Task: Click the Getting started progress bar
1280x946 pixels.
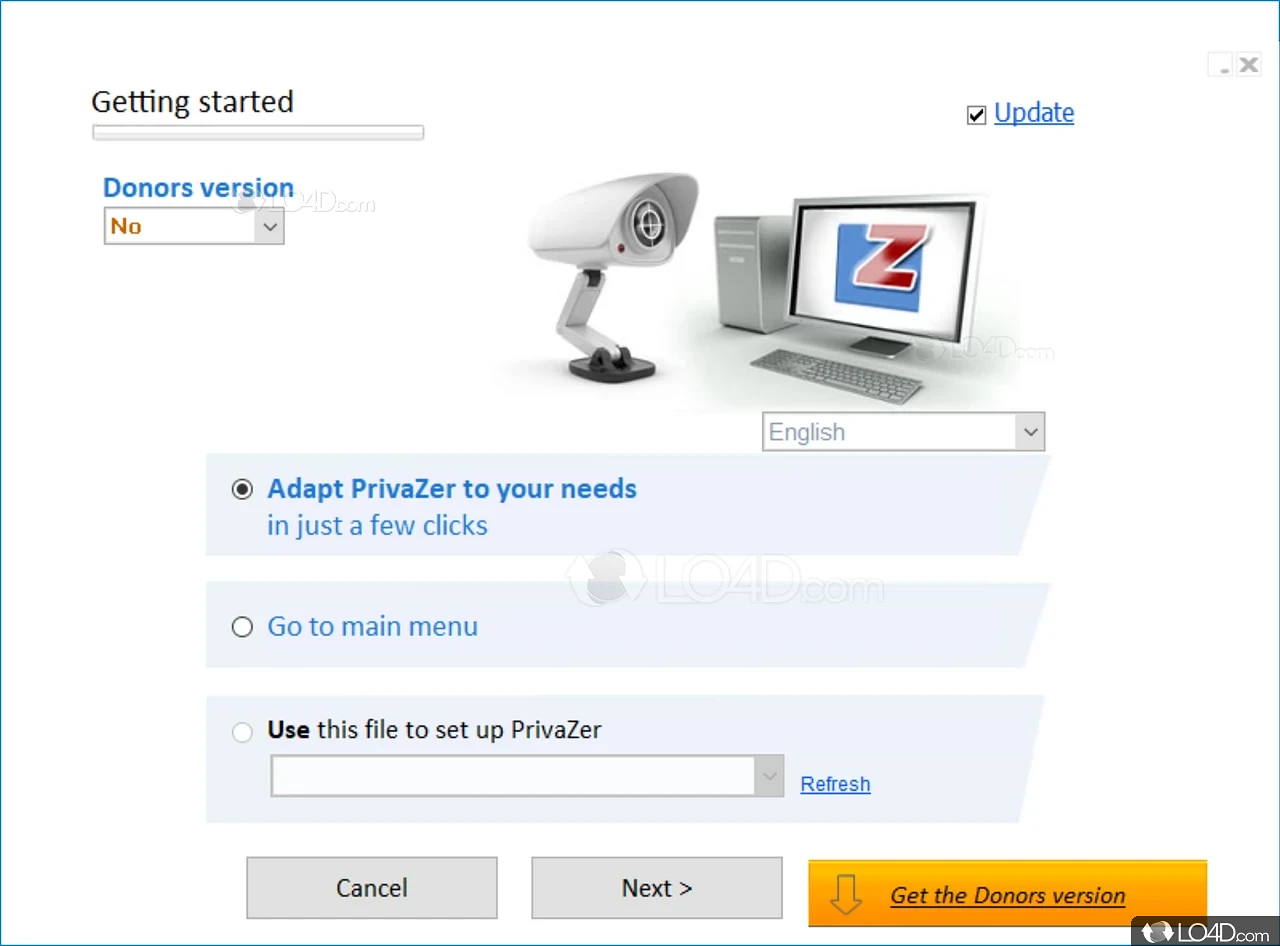Action: tap(258, 132)
